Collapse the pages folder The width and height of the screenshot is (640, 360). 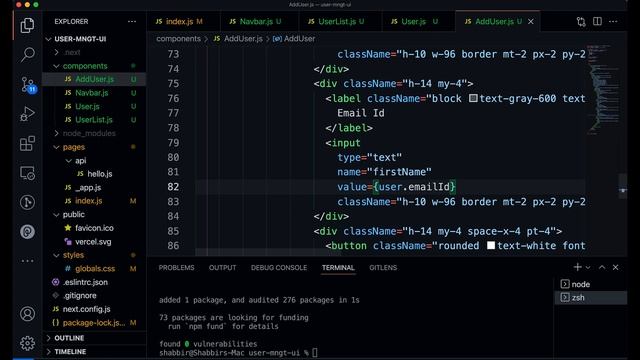pos(95,147)
